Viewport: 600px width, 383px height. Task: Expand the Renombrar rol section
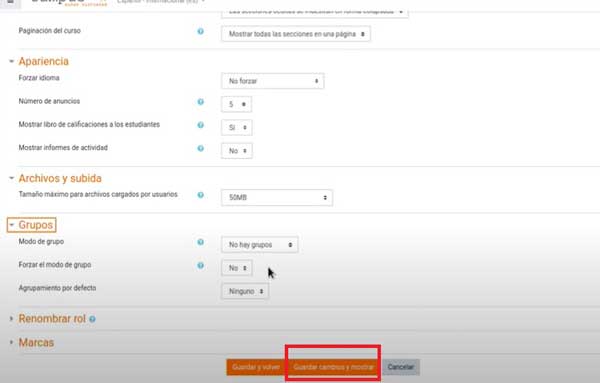[x=11, y=319]
